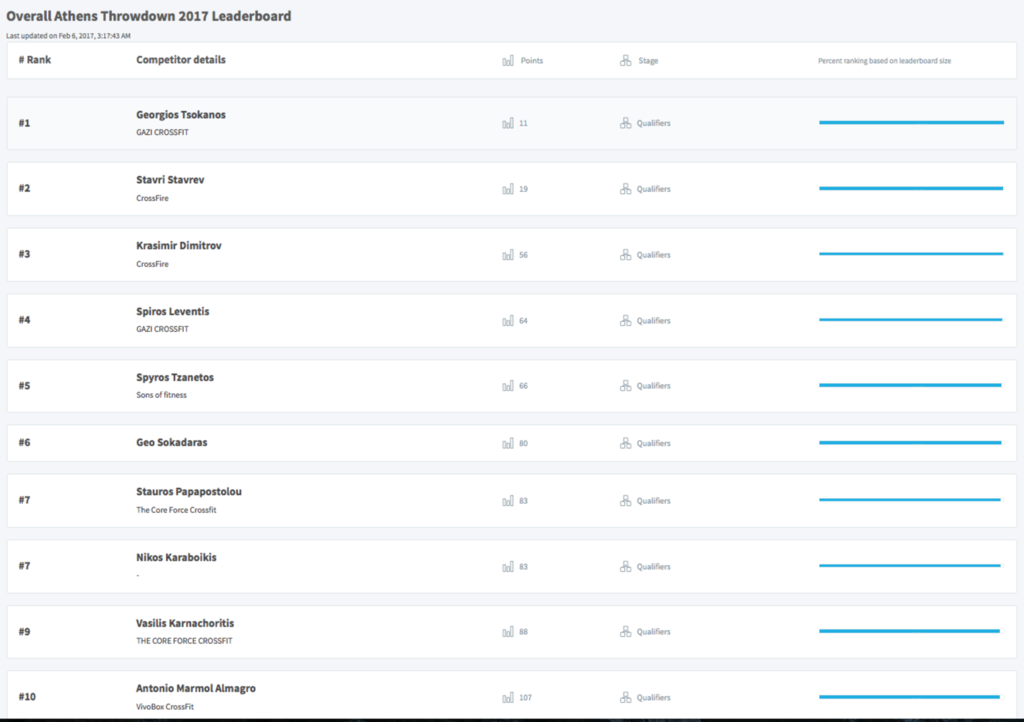Click percent ranking bar for Antonio Marmol Almagro
1024x722 pixels.
[909, 697]
